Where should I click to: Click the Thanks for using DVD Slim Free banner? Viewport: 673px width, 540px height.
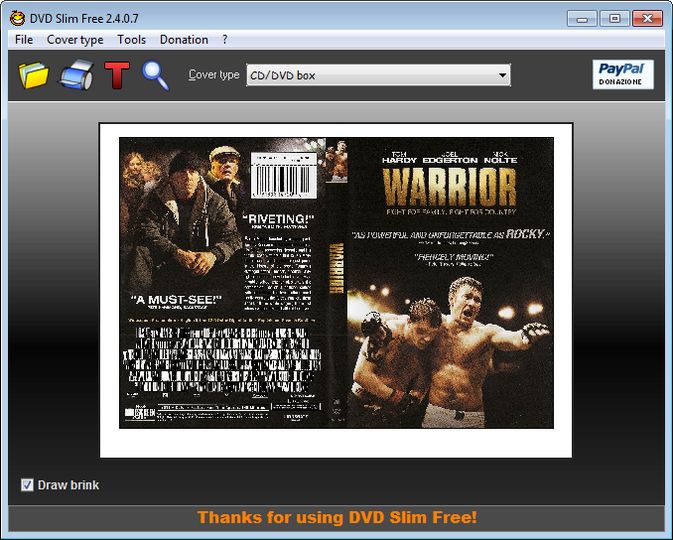(337, 517)
